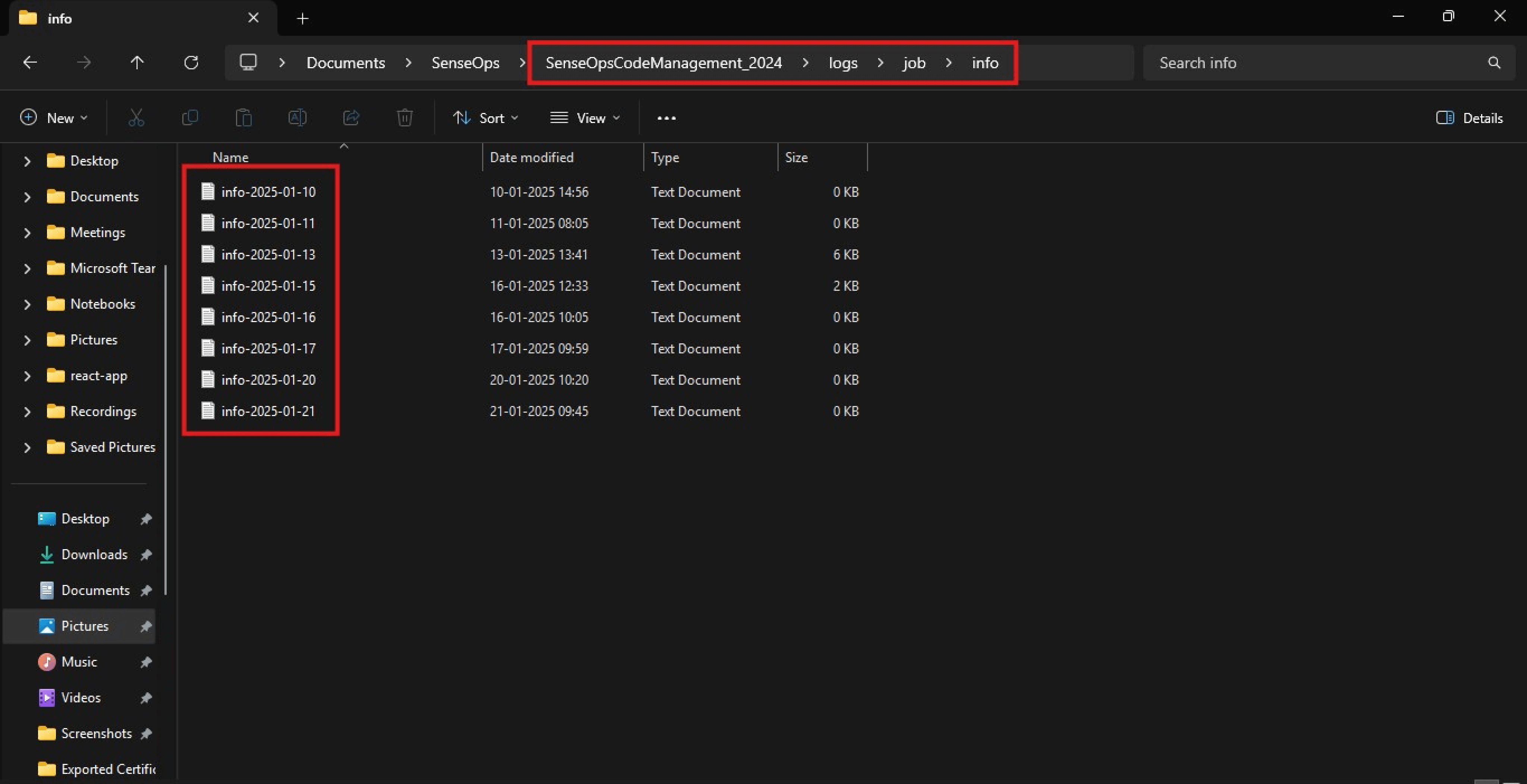Expand the Notebooks folder in tree

(x=27, y=304)
